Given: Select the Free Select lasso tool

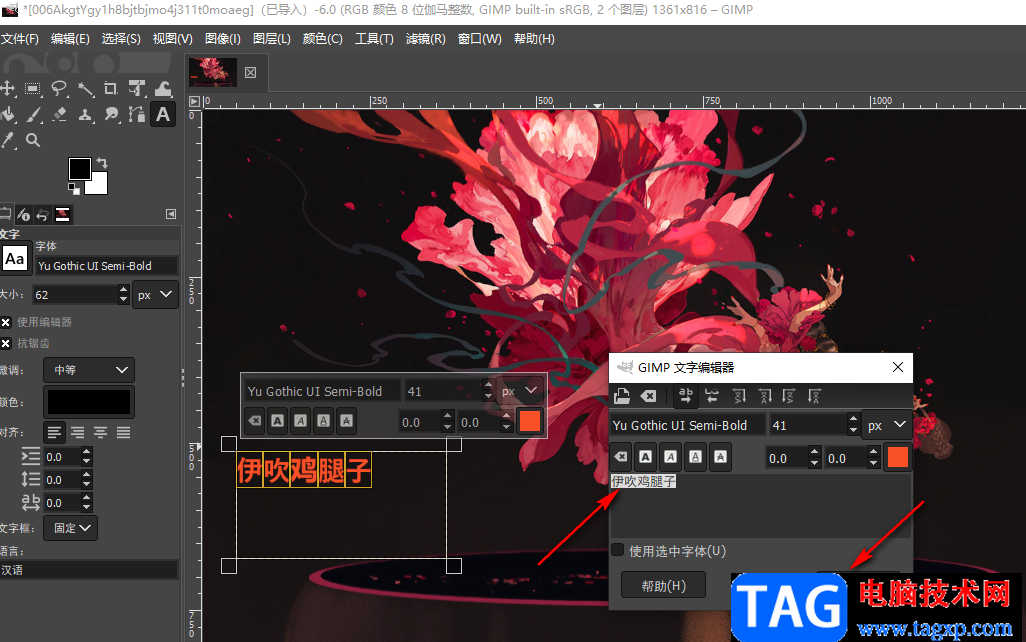Looking at the screenshot, I should (x=59, y=88).
